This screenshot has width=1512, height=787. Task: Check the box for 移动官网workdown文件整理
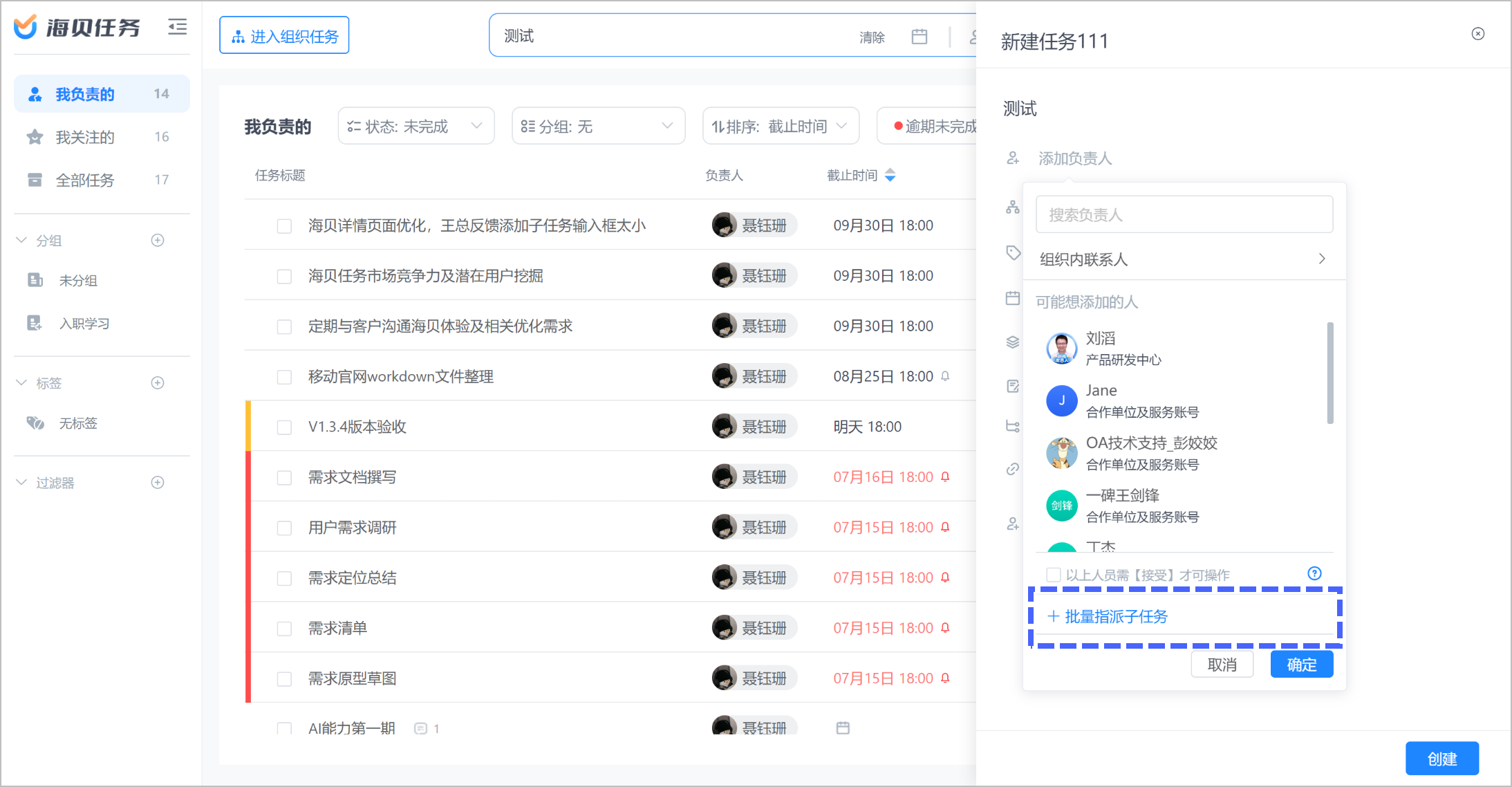tap(284, 377)
